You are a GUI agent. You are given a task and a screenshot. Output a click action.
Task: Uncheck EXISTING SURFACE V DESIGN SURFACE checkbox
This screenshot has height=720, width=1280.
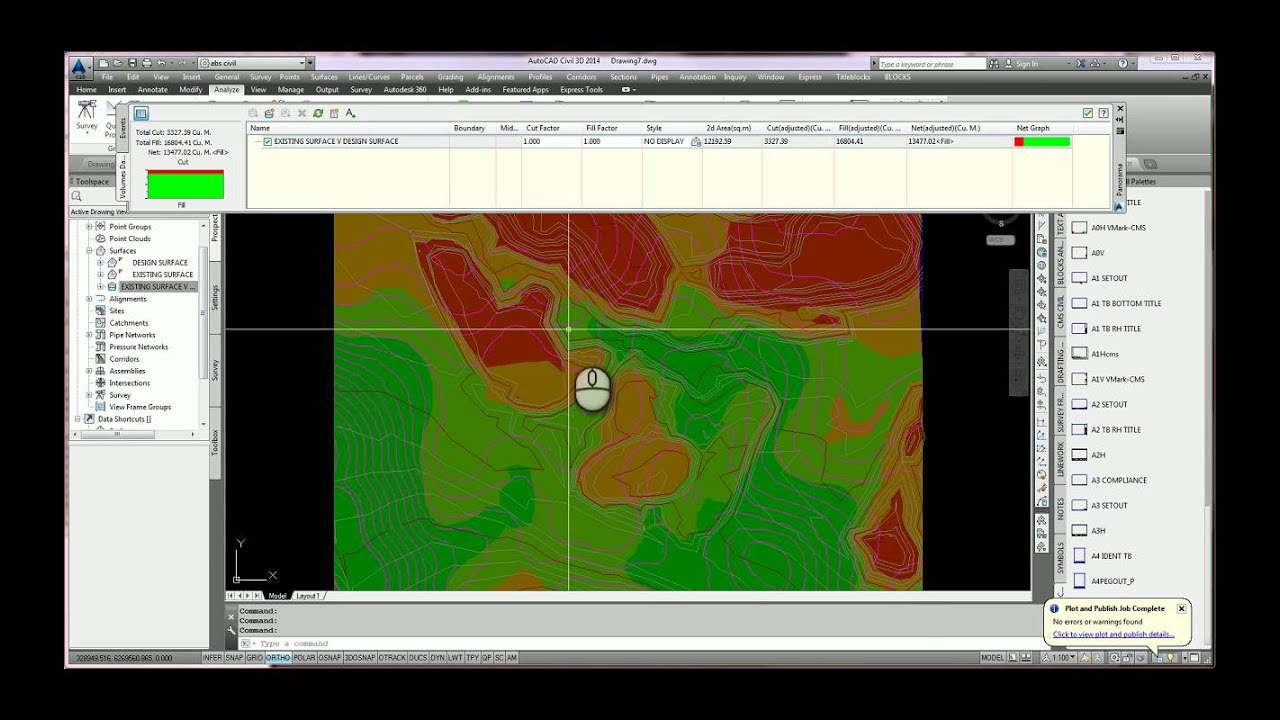tap(267, 142)
